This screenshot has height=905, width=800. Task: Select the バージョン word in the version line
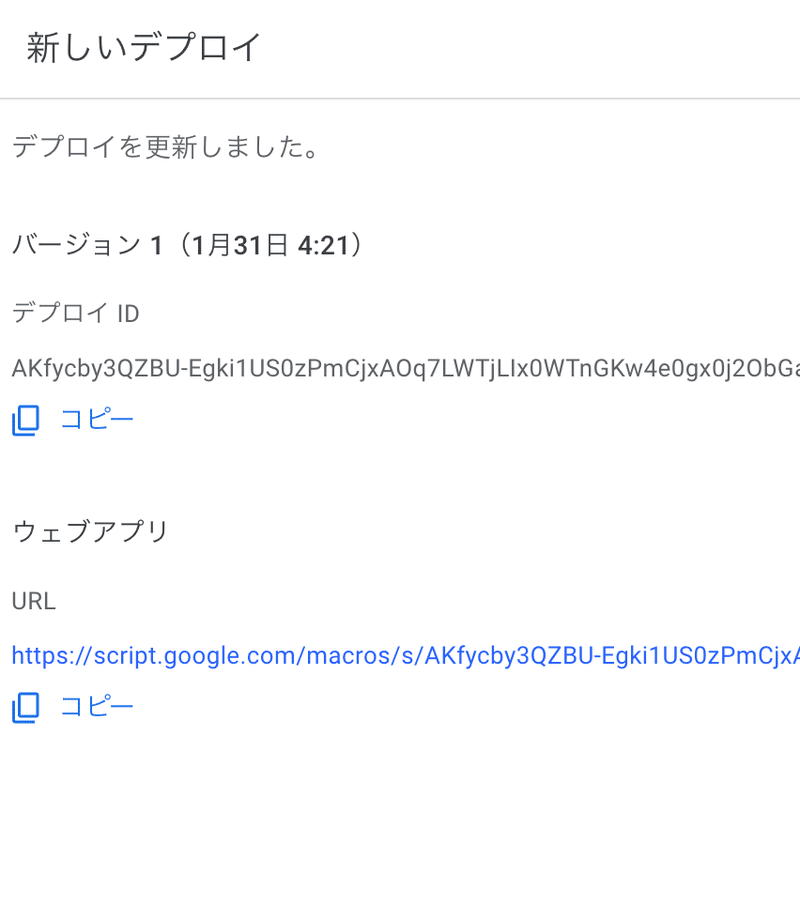(76, 245)
